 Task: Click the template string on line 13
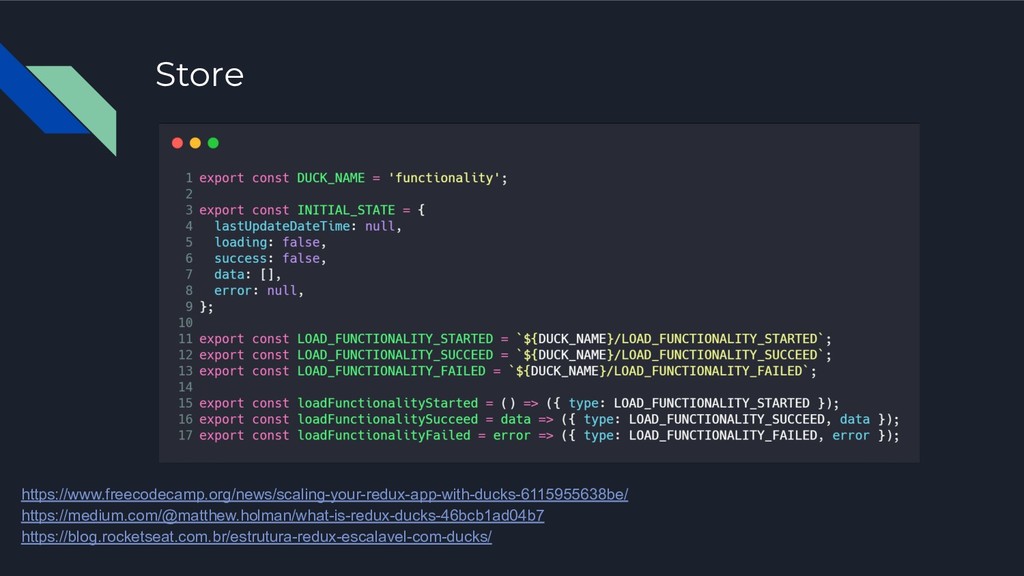click(x=659, y=371)
